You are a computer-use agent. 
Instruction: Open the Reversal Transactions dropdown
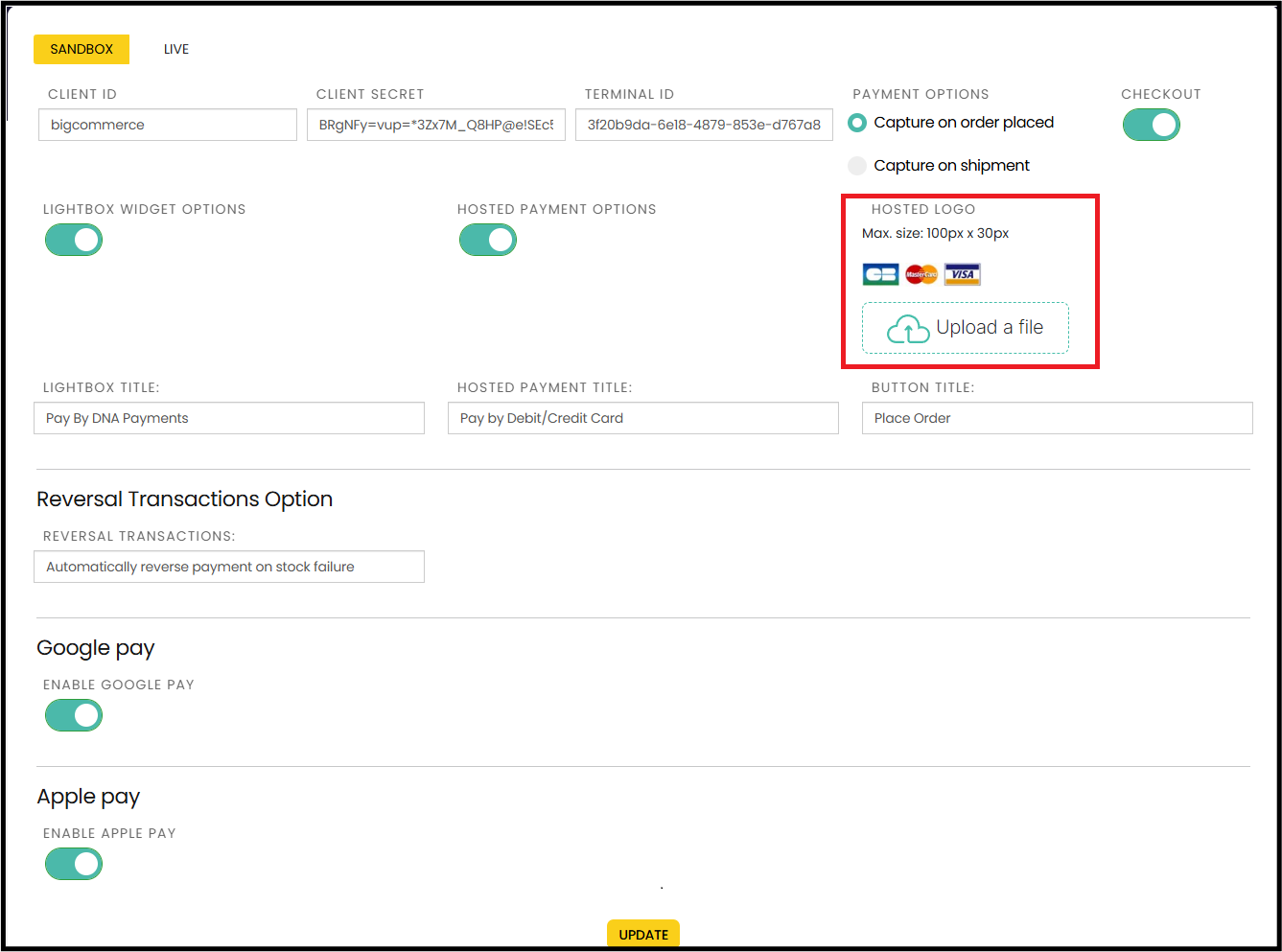click(229, 567)
